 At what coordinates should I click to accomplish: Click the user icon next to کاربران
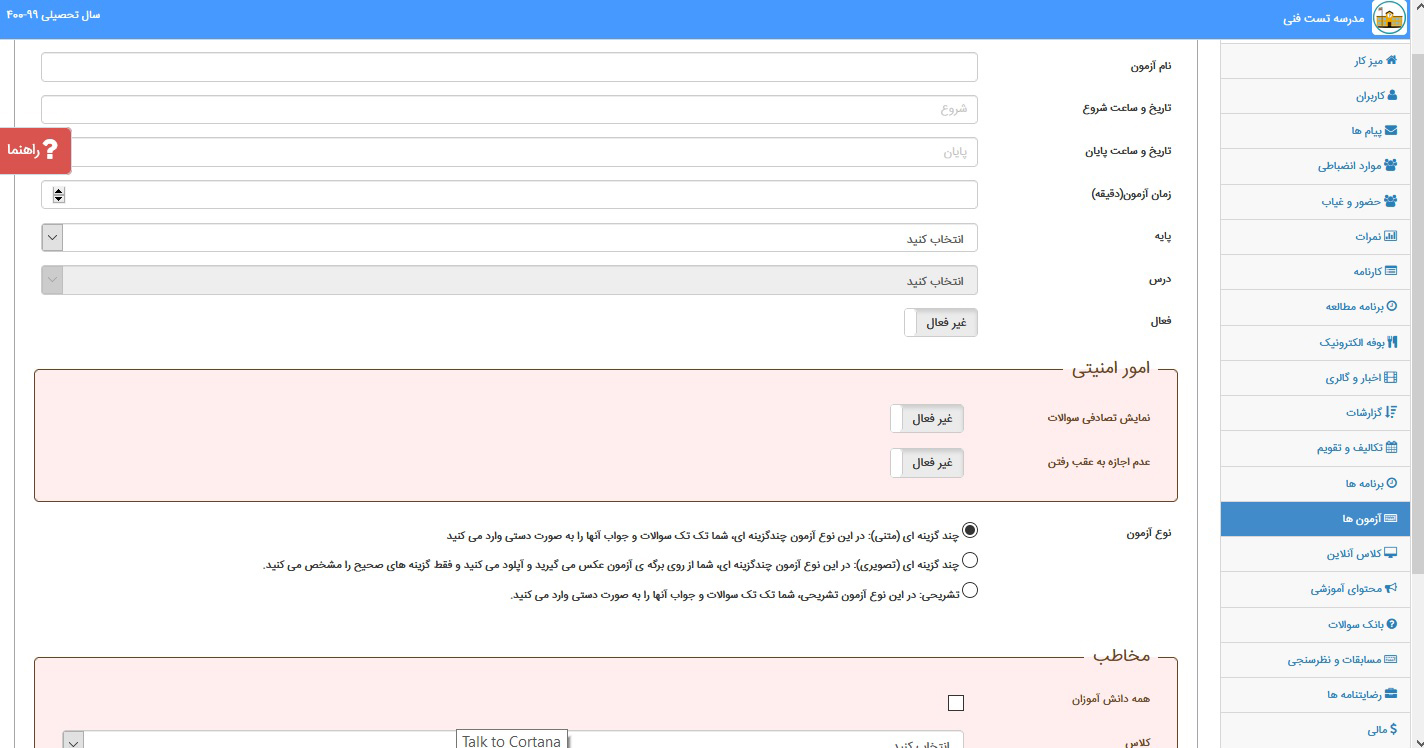pos(1391,96)
